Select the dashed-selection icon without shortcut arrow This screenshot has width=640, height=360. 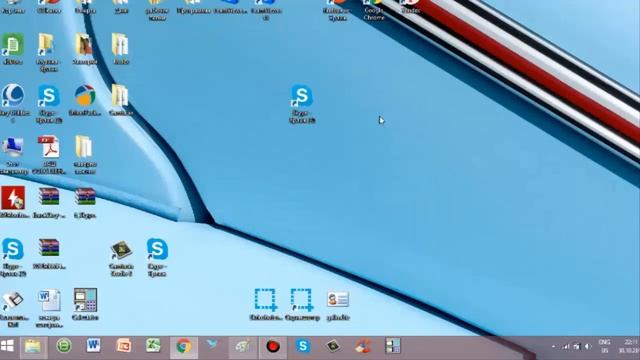tap(266, 304)
